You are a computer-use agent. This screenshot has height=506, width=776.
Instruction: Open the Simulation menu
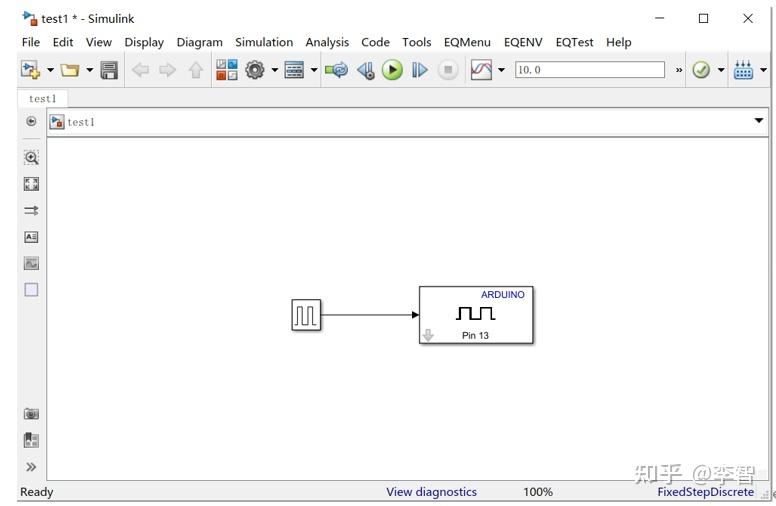(264, 42)
